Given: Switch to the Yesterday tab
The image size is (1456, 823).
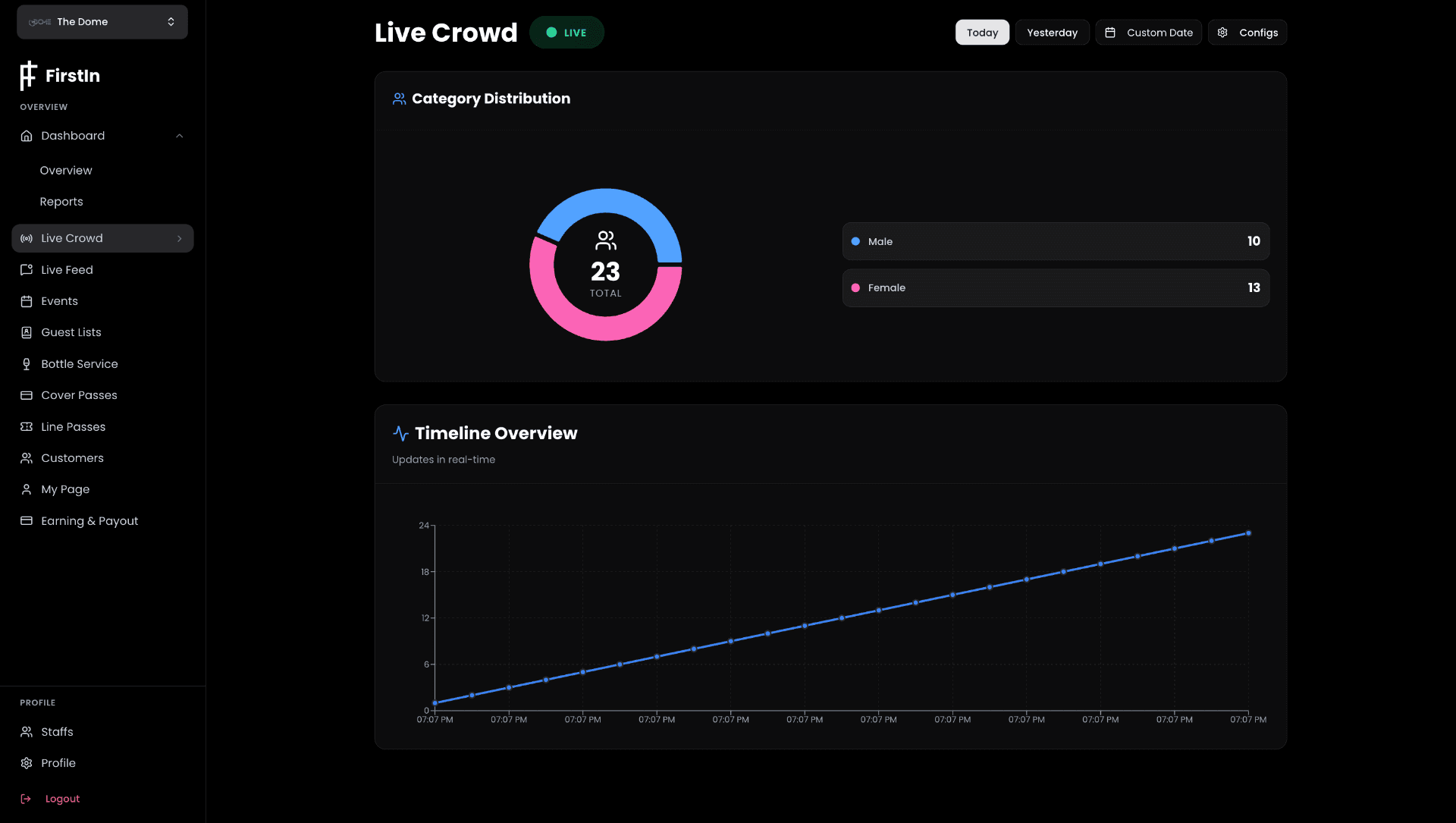Looking at the screenshot, I should coord(1053,33).
